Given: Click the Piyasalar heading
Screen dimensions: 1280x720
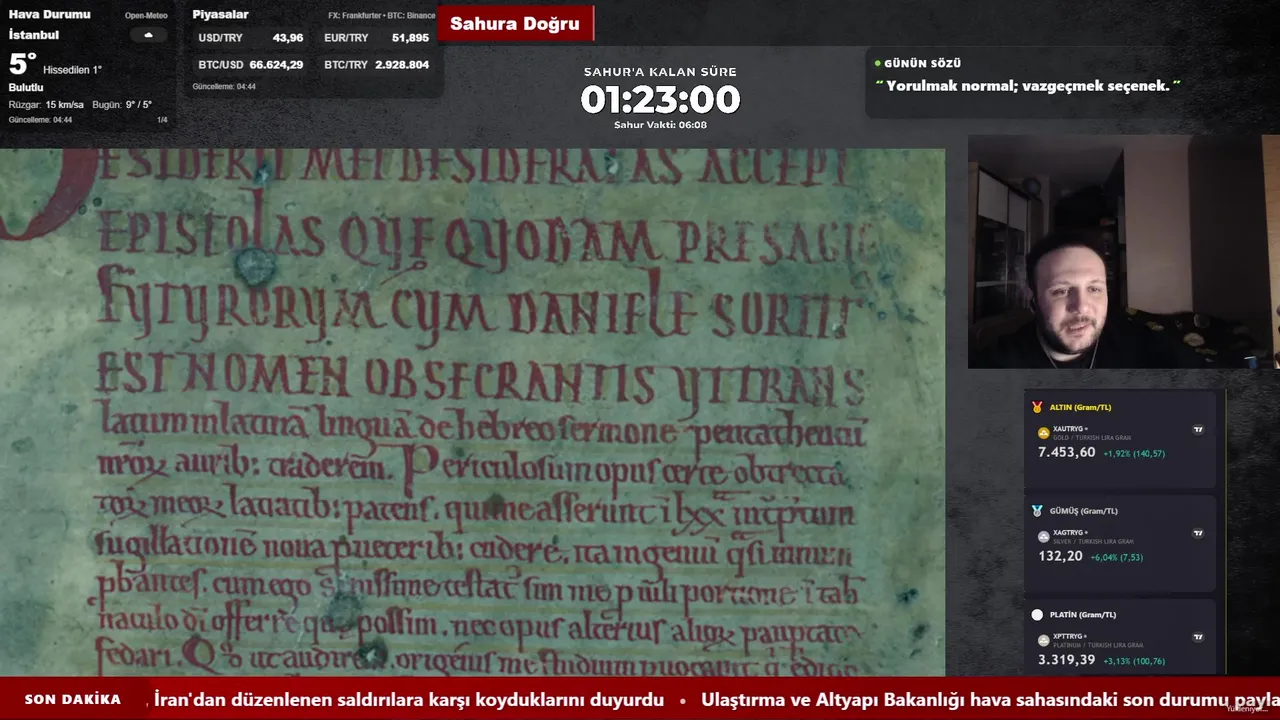Looking at the screenshot, I should pyautogui.click(x=221, y=15).
